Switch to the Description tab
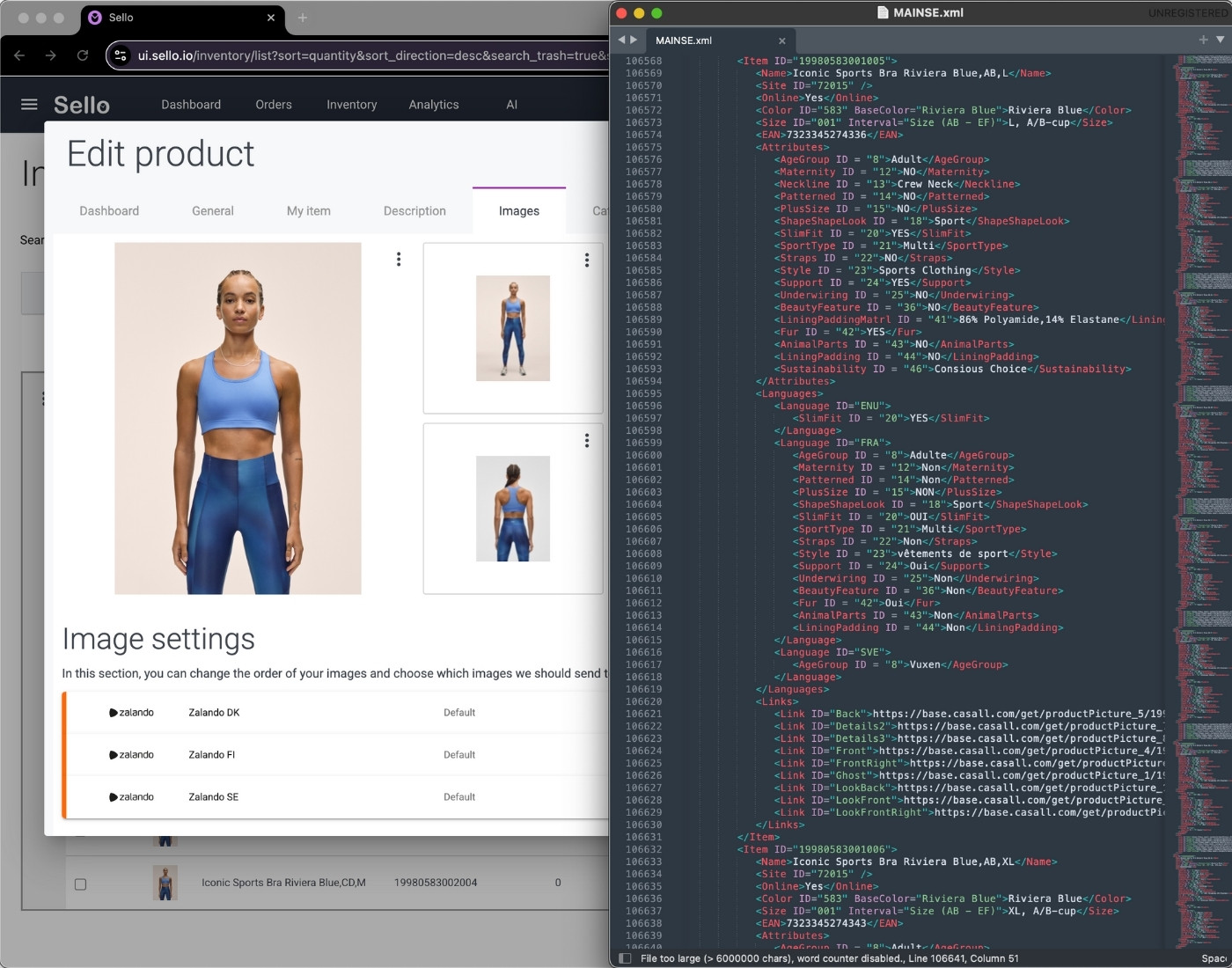The height and width of the screenshot is (968, 1232). [414, 210]
